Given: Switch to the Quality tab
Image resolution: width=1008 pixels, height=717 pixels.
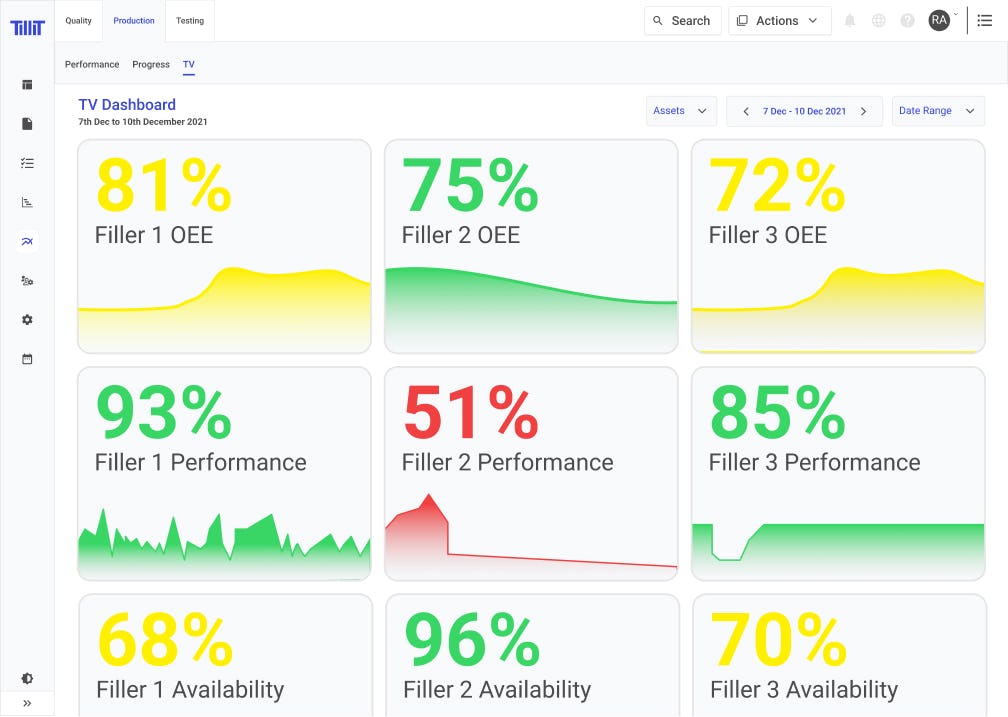Looking at the screenshot, I should (78, 21).
